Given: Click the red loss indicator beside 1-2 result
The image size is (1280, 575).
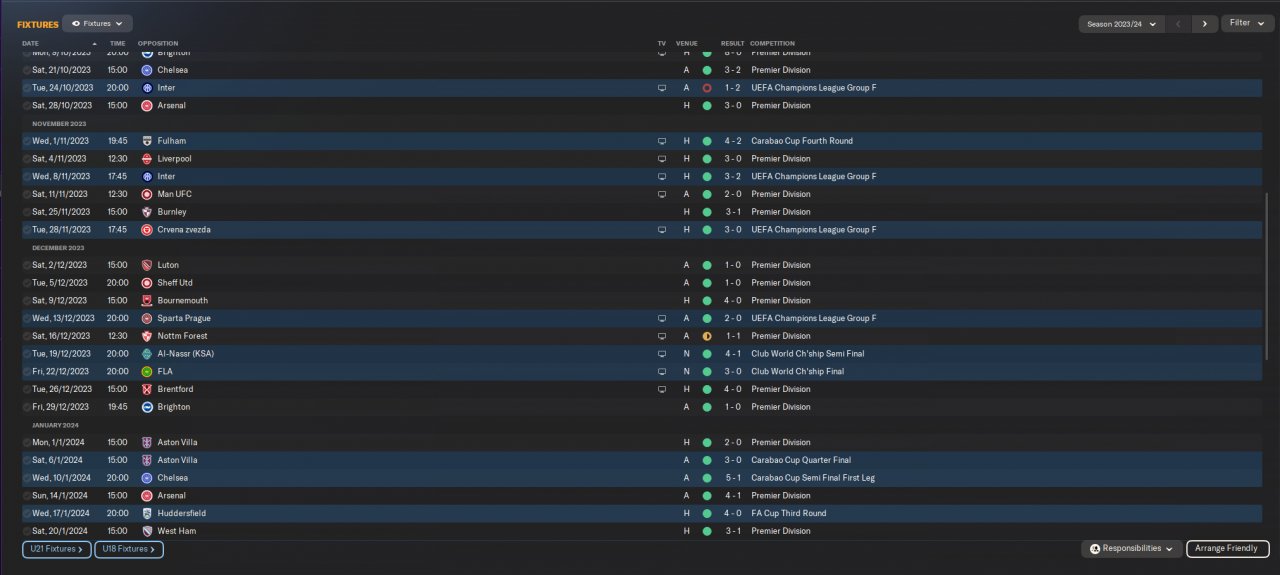Looking at the screenshot, I should [x=706, y=88].
